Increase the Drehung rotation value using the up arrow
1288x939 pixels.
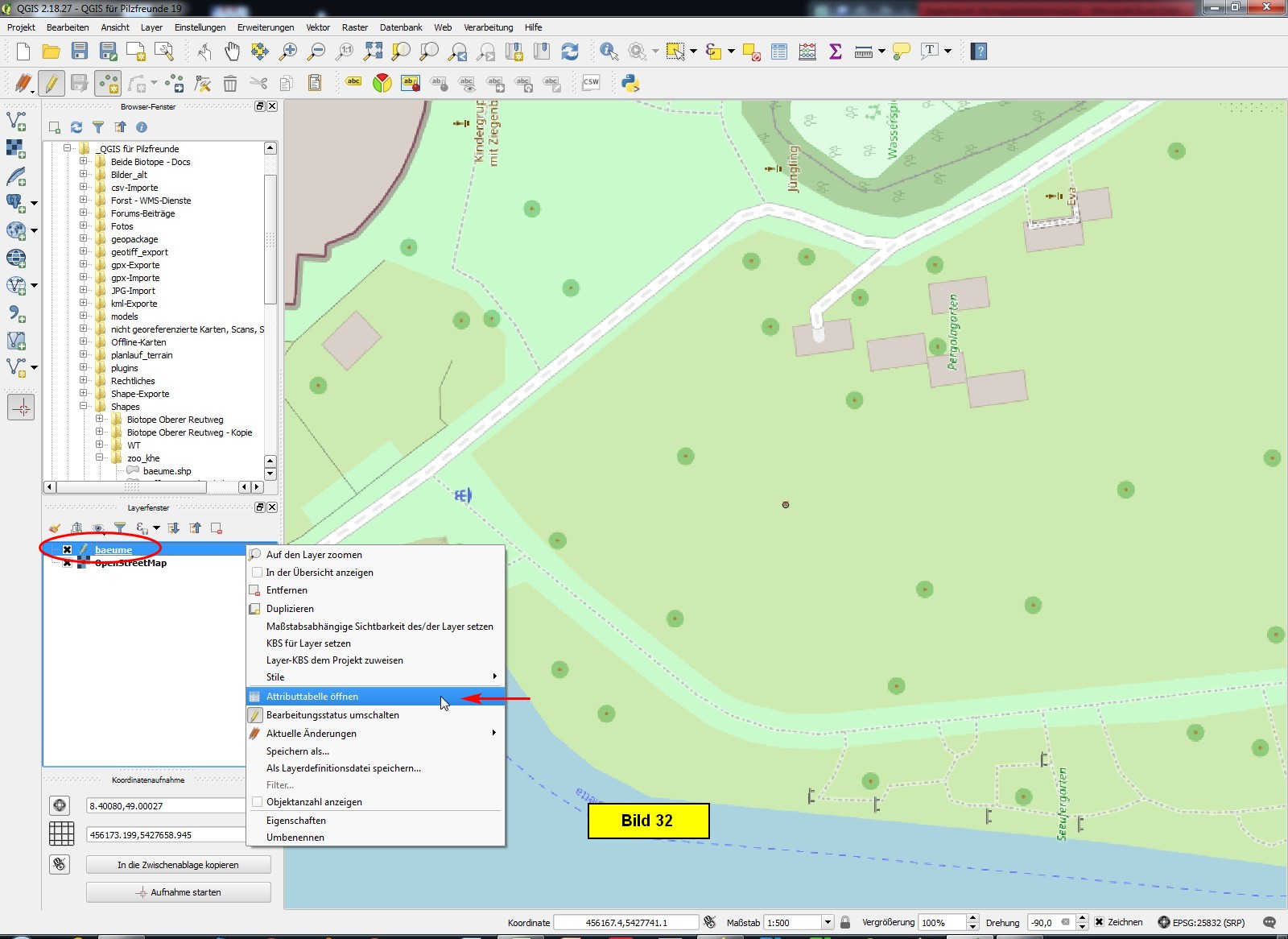coord(1082,918)
